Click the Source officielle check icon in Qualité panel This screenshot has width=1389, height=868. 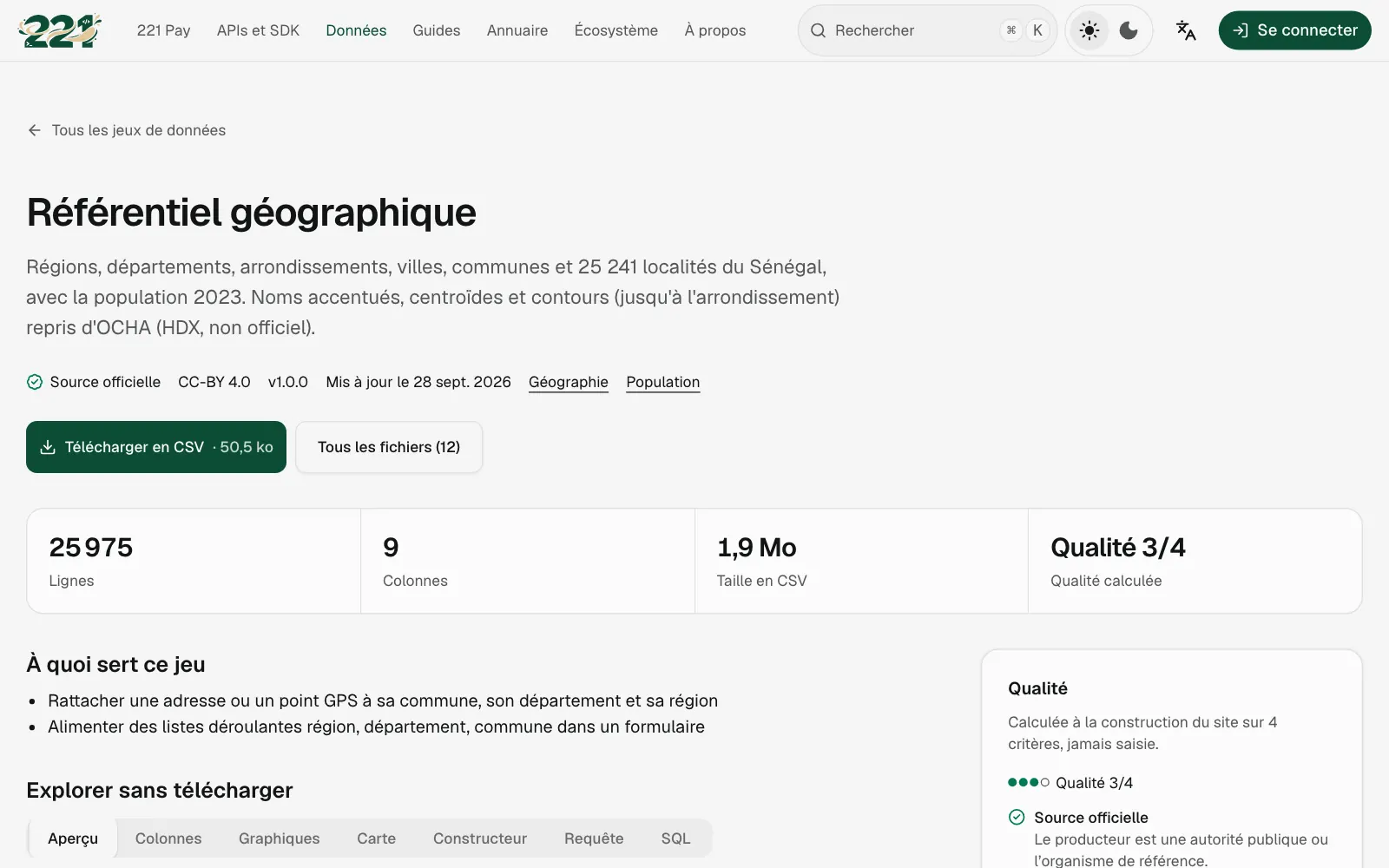tap(1017, 817)
